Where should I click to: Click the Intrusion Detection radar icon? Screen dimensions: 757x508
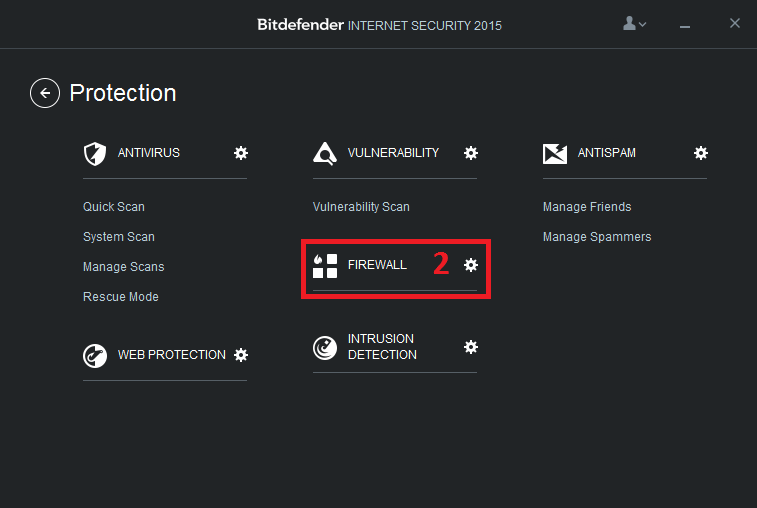click(x=325, y=348)
